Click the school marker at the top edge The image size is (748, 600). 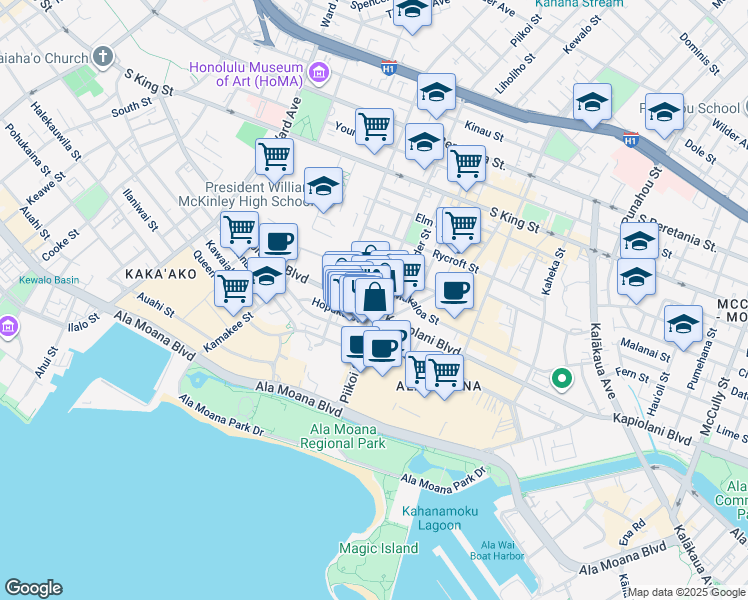point(410,11)
